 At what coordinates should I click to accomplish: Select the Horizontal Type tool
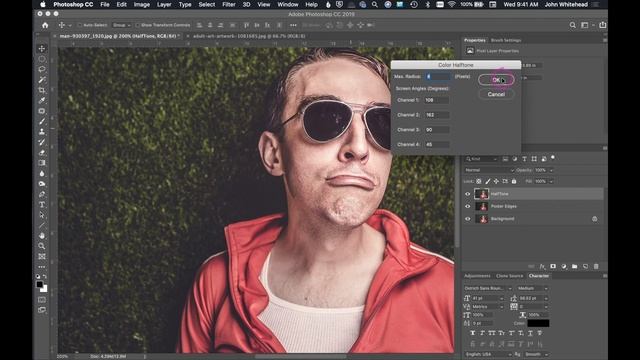[x=42, y=204]
